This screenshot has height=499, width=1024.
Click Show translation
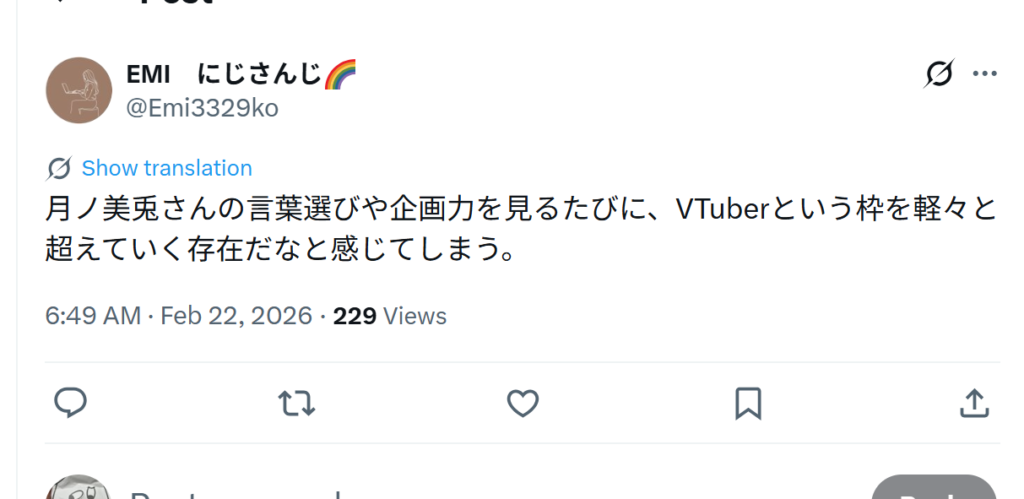click(166, 168)
